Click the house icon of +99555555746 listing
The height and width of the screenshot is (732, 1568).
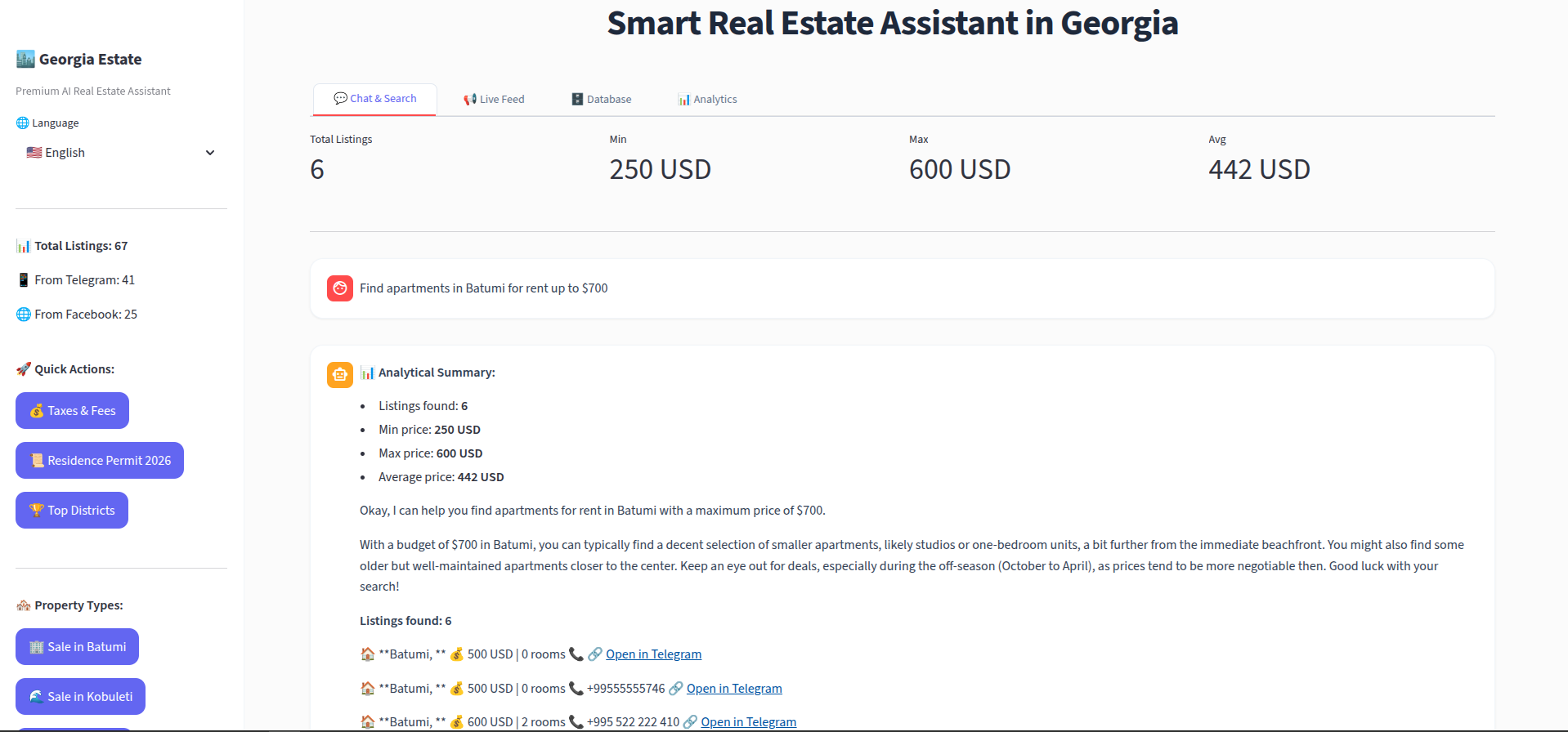pyautogui.click(x=368, y=689)
